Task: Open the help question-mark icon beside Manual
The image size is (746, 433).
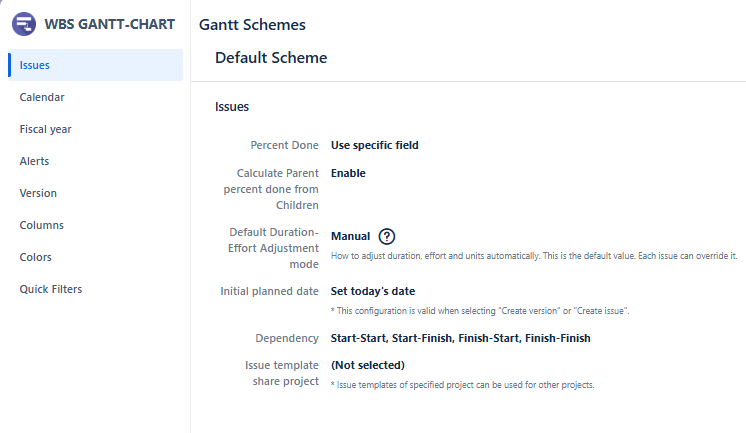Action: pos(386,236)
